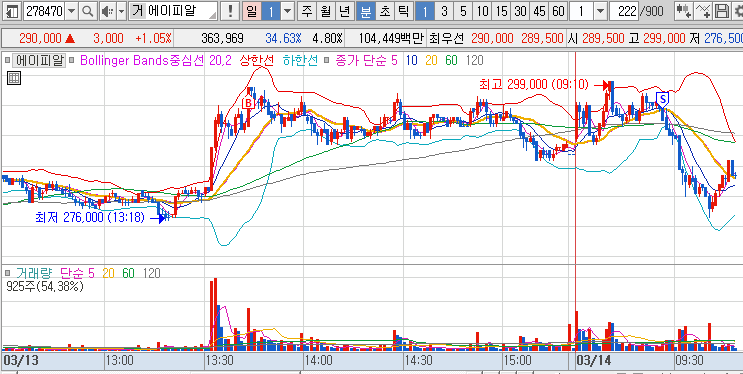
Task: Click the 4.80% value
Action: 327,38
